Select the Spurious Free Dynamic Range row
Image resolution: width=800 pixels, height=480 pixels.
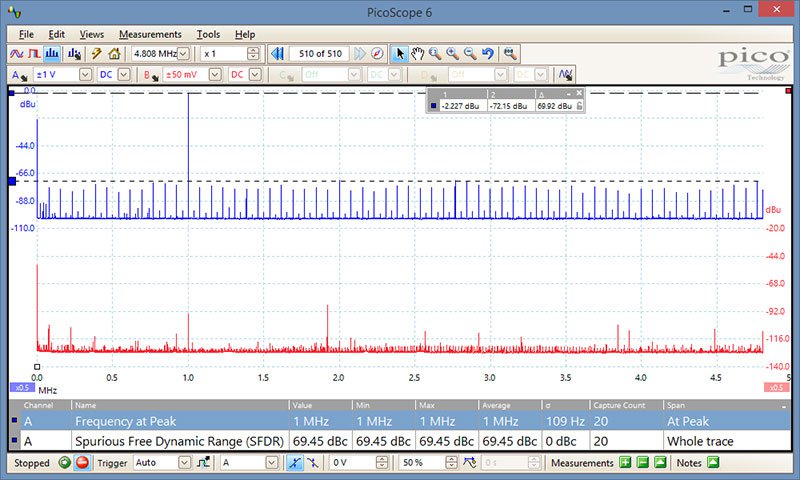pyautogui.click(x=180, y=441)
